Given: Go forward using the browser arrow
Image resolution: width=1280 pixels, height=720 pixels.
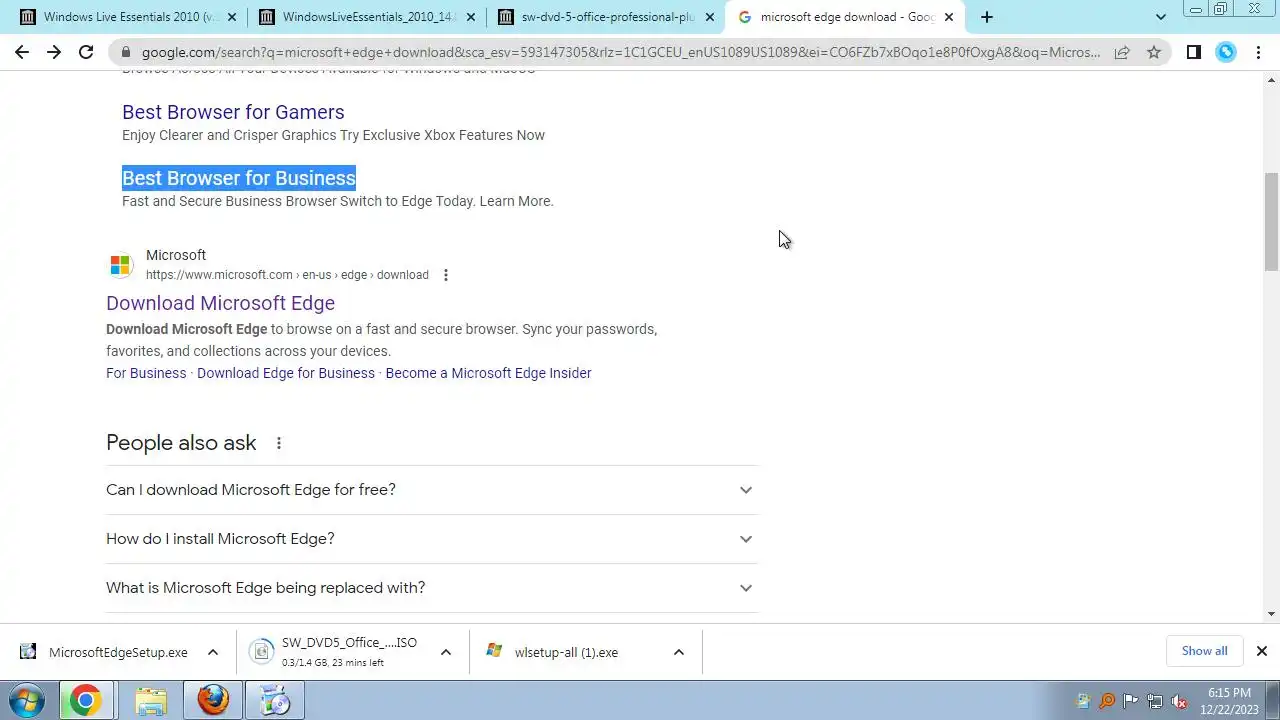Looking at the screenshot, I should point(54,52).
